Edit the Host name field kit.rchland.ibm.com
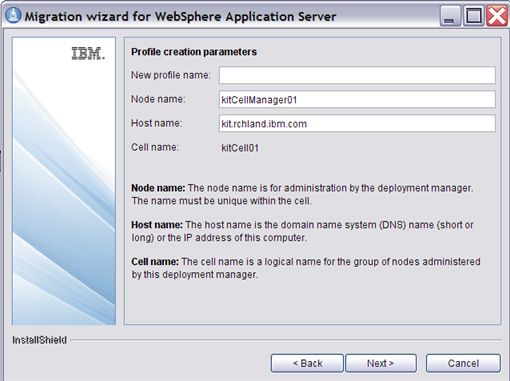Viewport: 510px width, 381px height. (x=357, y=123)
